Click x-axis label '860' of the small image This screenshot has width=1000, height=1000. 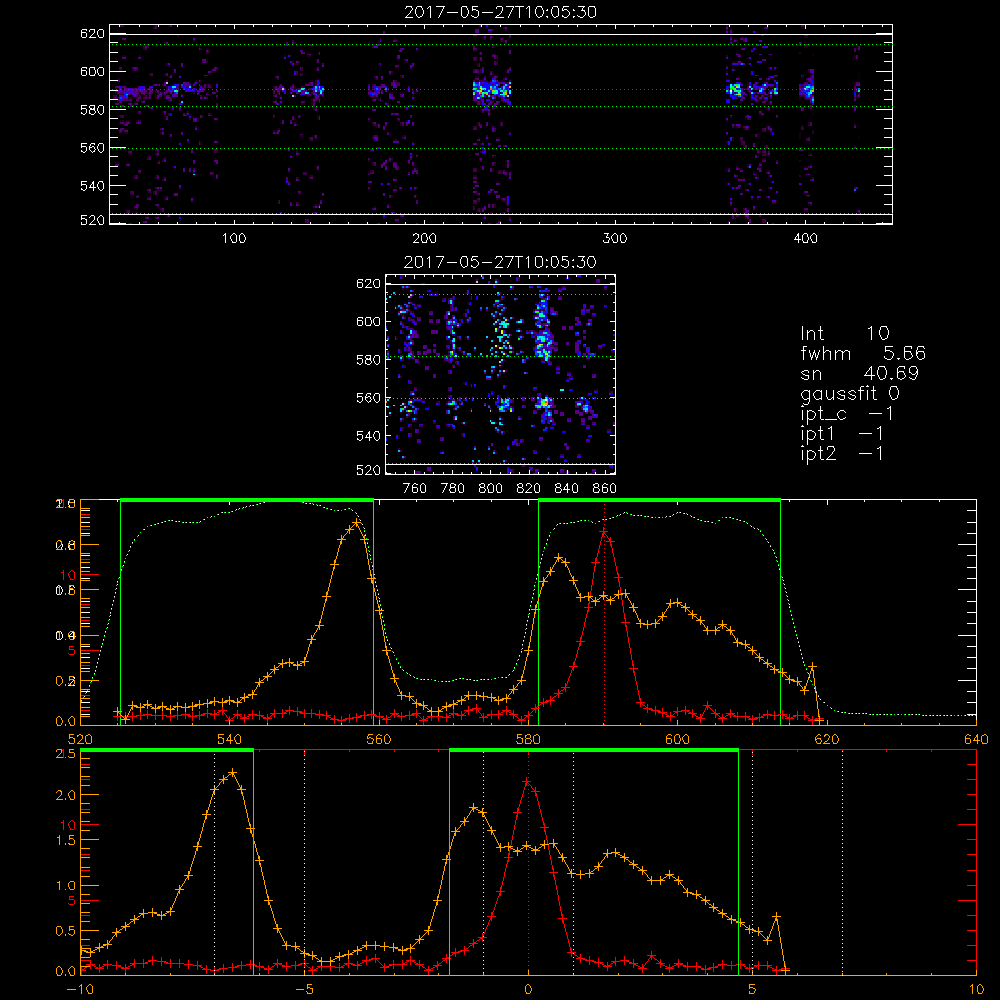coord(605,489)
